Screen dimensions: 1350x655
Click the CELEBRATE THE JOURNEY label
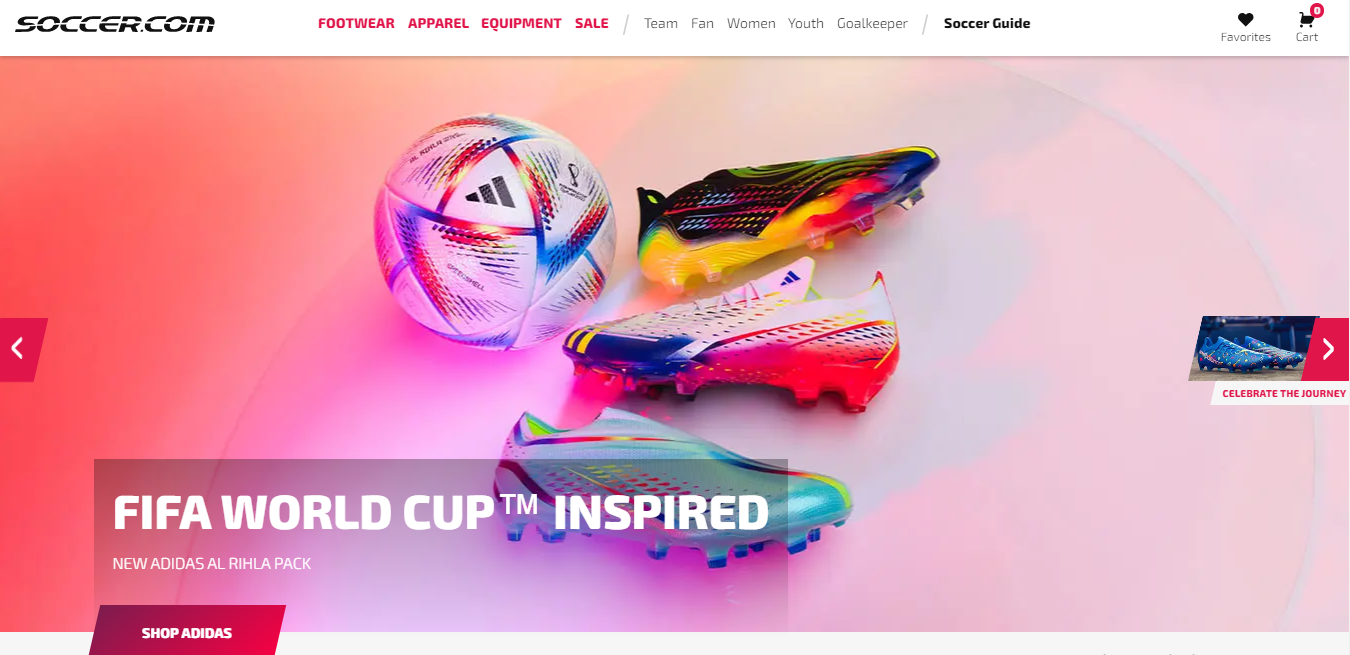click(1284, 394)
